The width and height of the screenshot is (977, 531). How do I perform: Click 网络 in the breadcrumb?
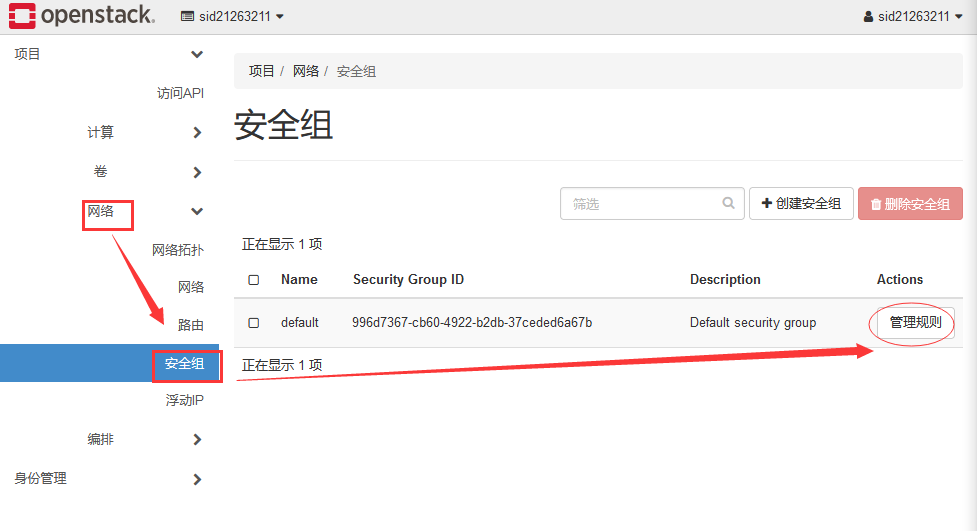pos(306,71)
